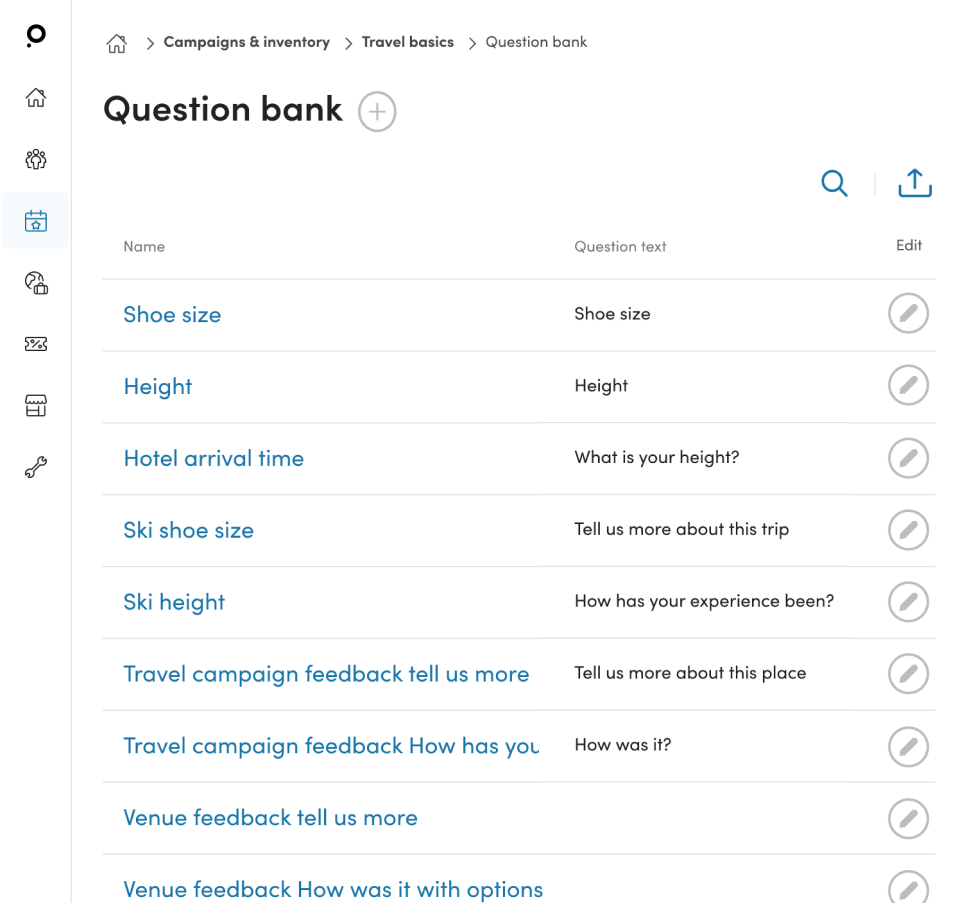Viewport: 966px width, 903px height.
Task: Open the wrench tools sidebar icon
Action: coord(36,467)
